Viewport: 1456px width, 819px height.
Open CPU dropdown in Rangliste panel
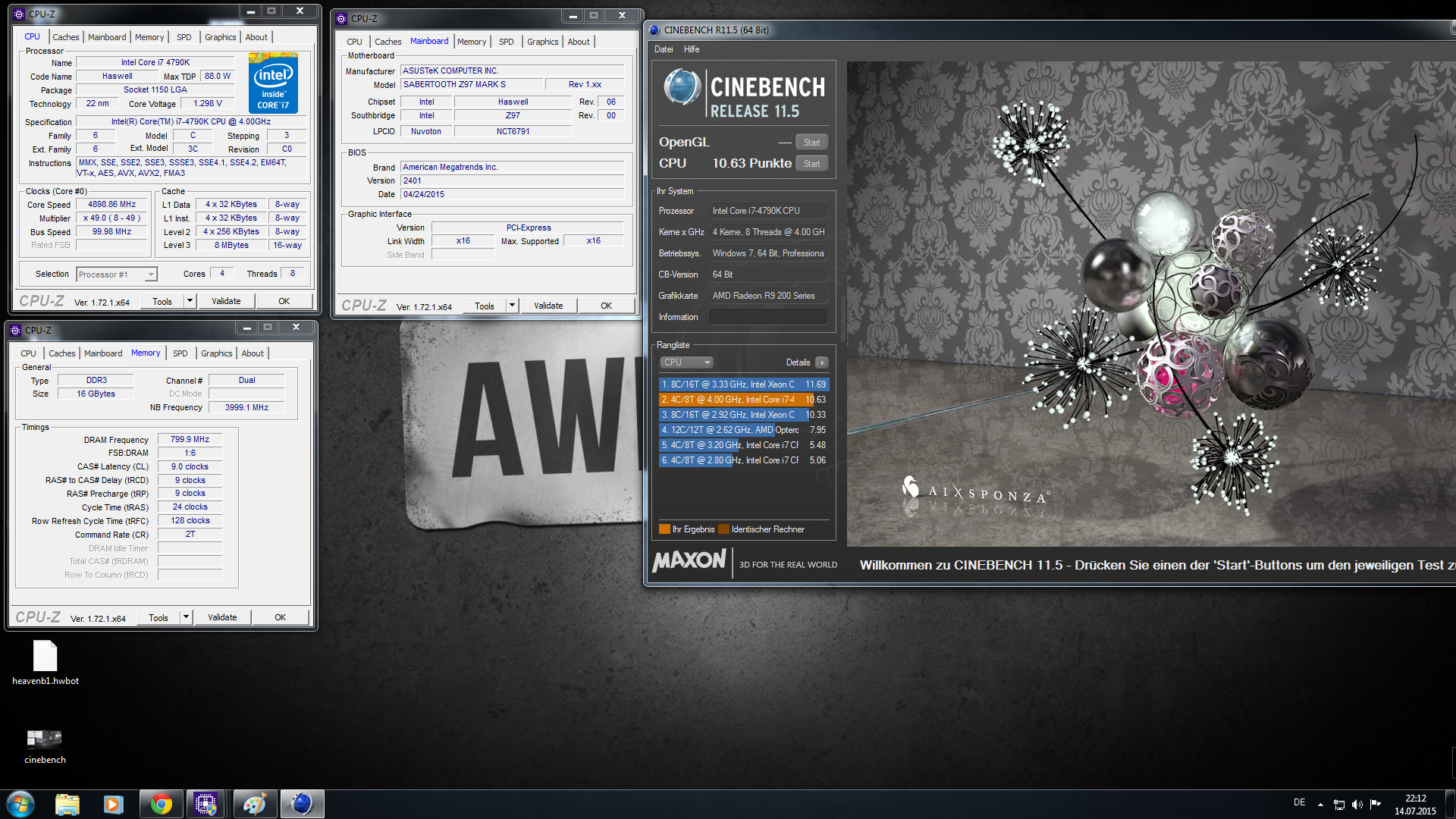686,362
